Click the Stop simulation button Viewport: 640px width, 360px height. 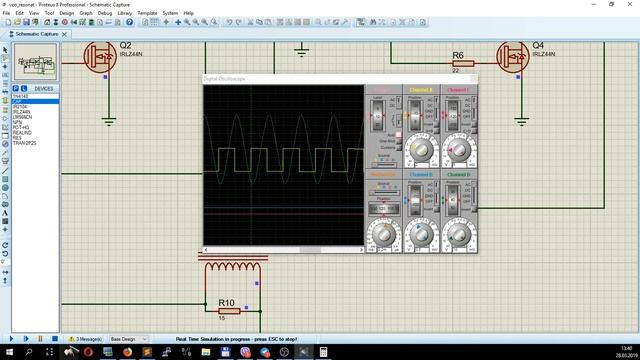(x=55, y=339)
